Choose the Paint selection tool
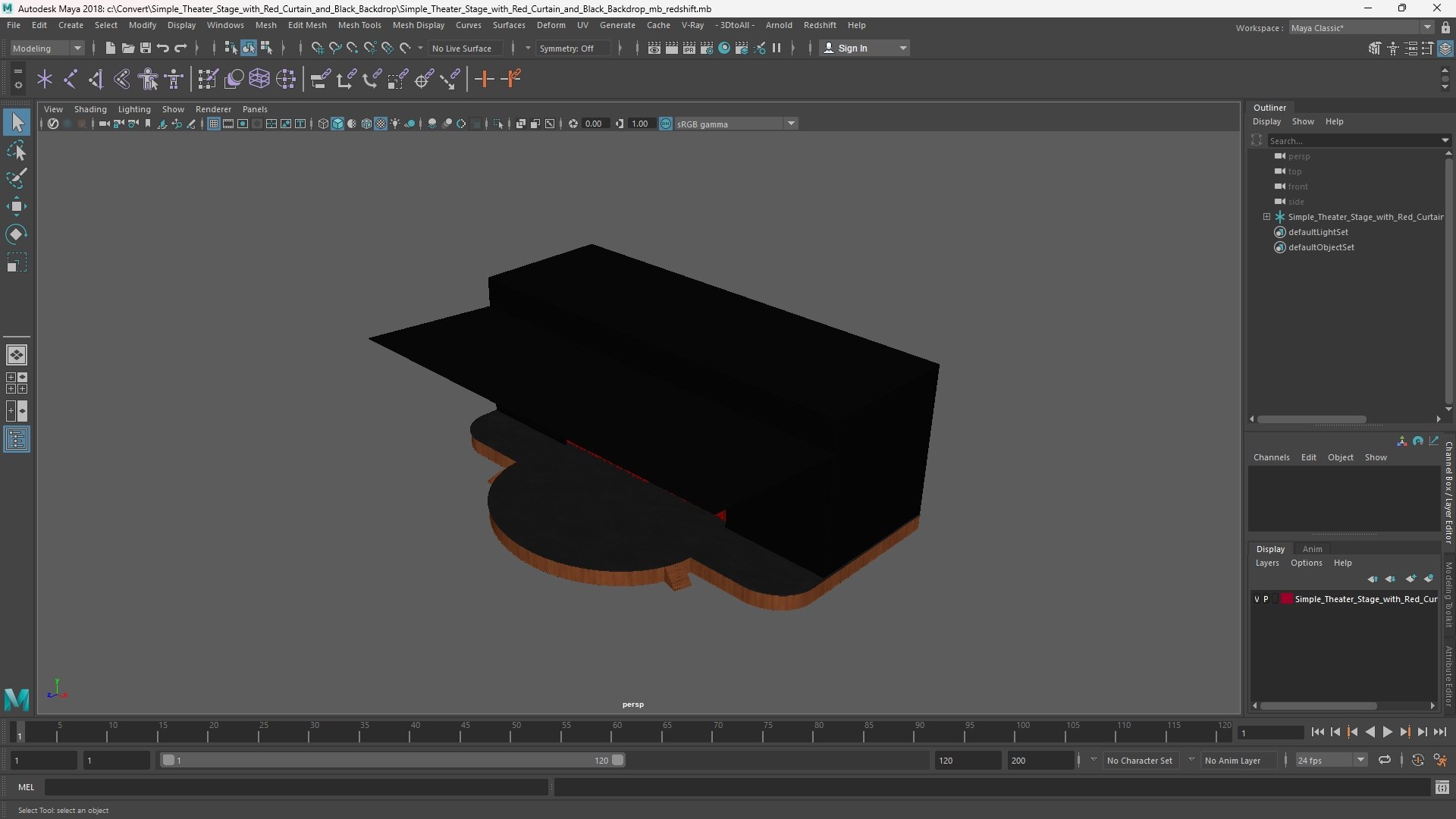Image resolution: width=1456 pixels, height=819 pixels. click(17, 178)
